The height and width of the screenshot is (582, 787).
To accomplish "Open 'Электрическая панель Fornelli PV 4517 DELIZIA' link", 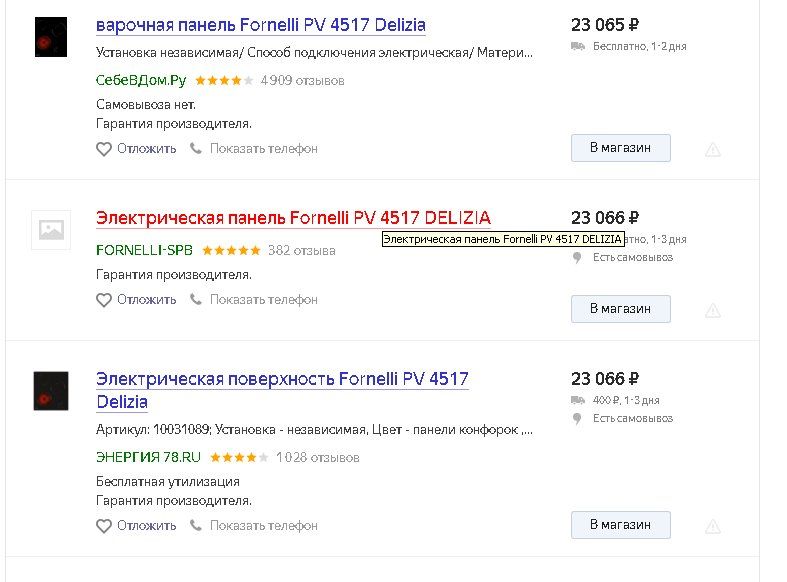I will click(293, 218).
